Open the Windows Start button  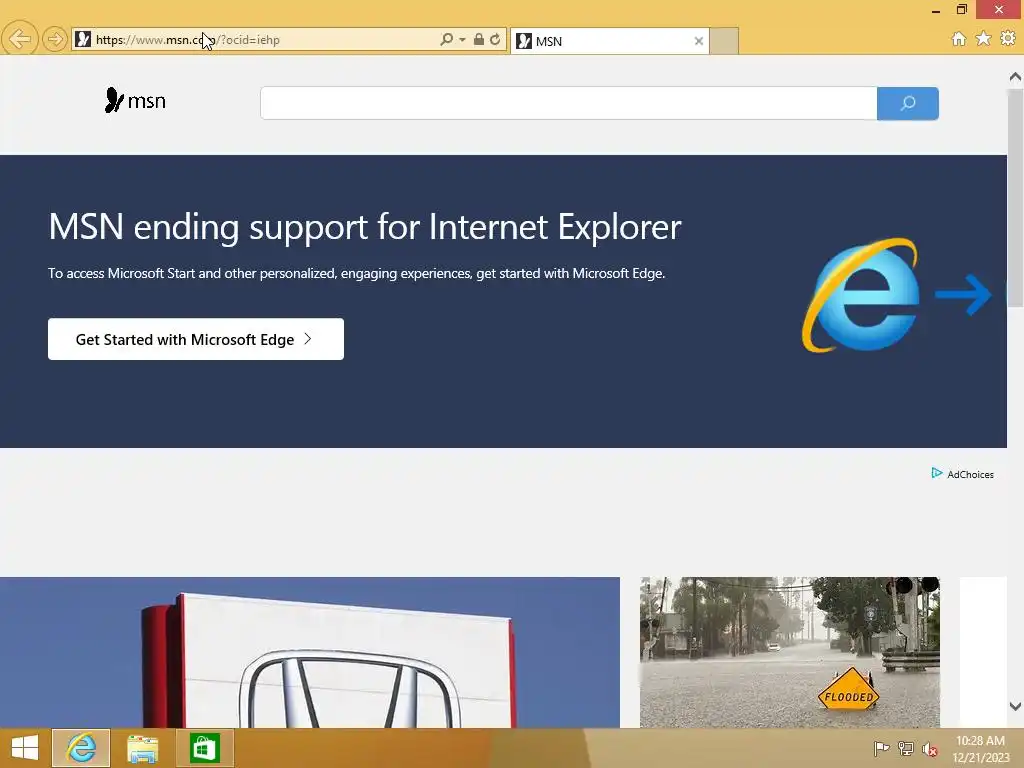point(25,748)
